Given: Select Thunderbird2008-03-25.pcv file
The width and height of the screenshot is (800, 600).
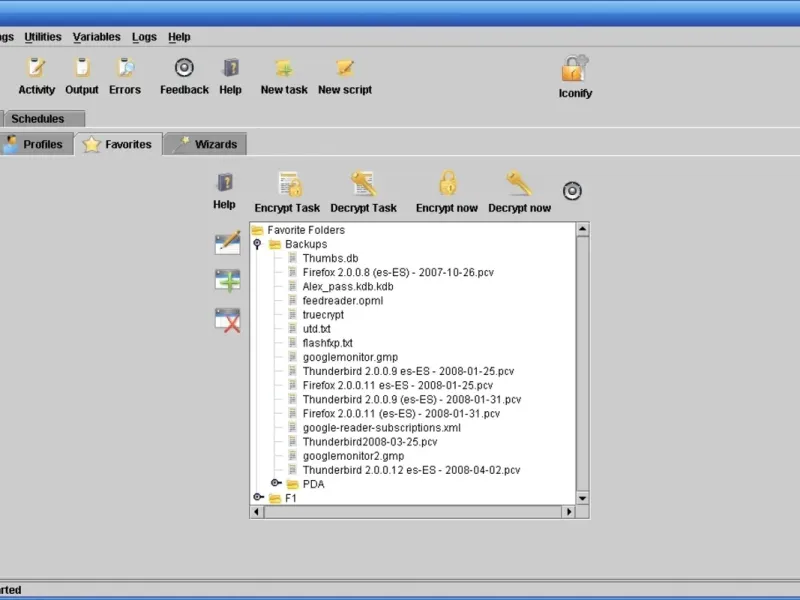Looking at the screenshot, I should point(370,442).
